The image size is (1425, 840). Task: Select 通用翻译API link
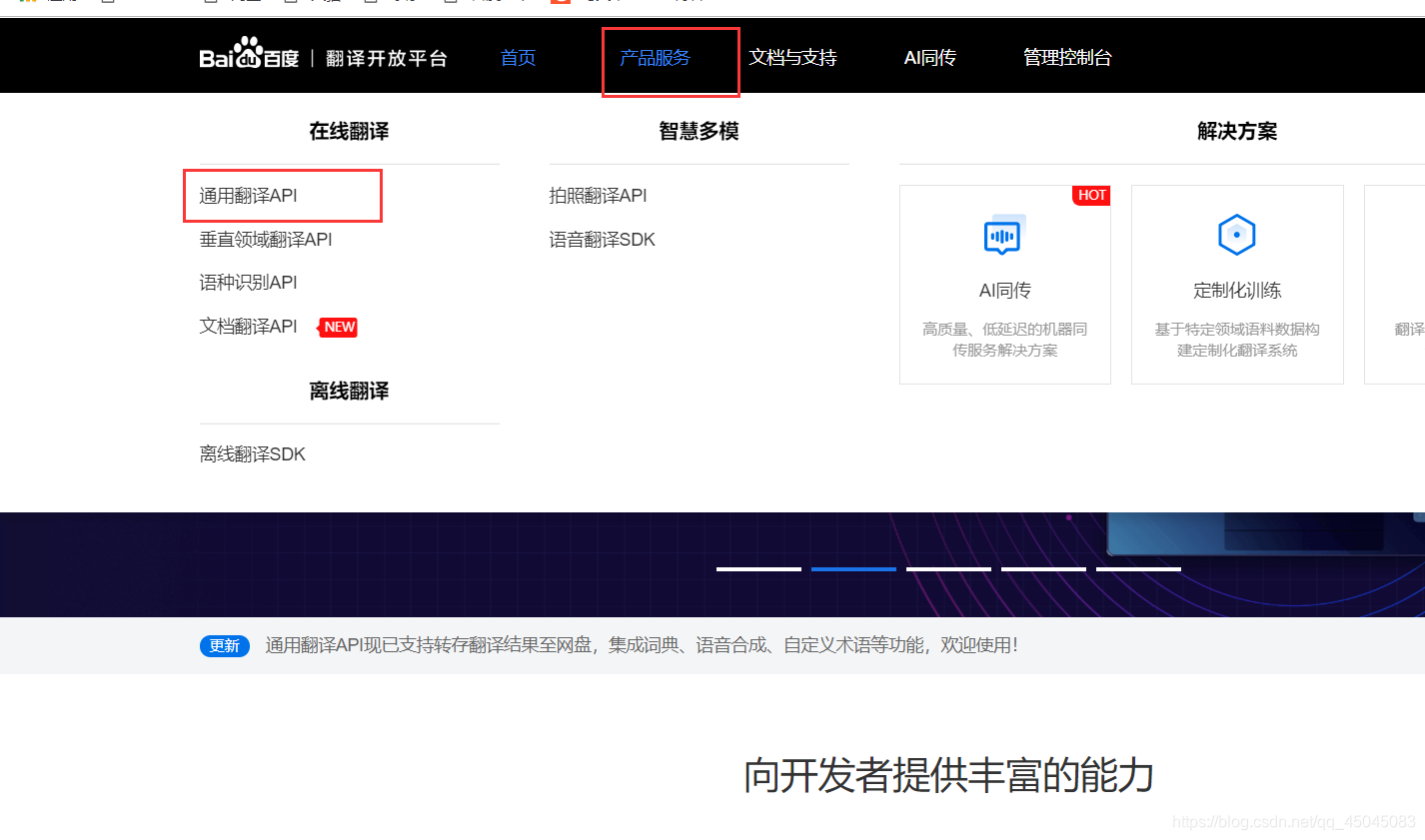pos(248,195)
